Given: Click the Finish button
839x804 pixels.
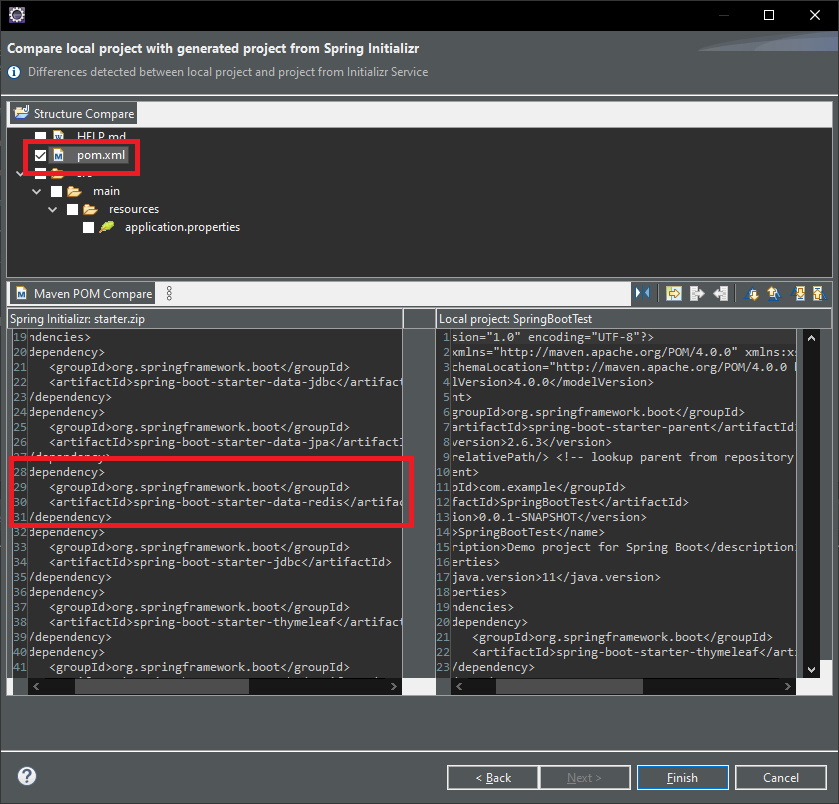Looking at the screenshot, I should (x=682, y=777).
